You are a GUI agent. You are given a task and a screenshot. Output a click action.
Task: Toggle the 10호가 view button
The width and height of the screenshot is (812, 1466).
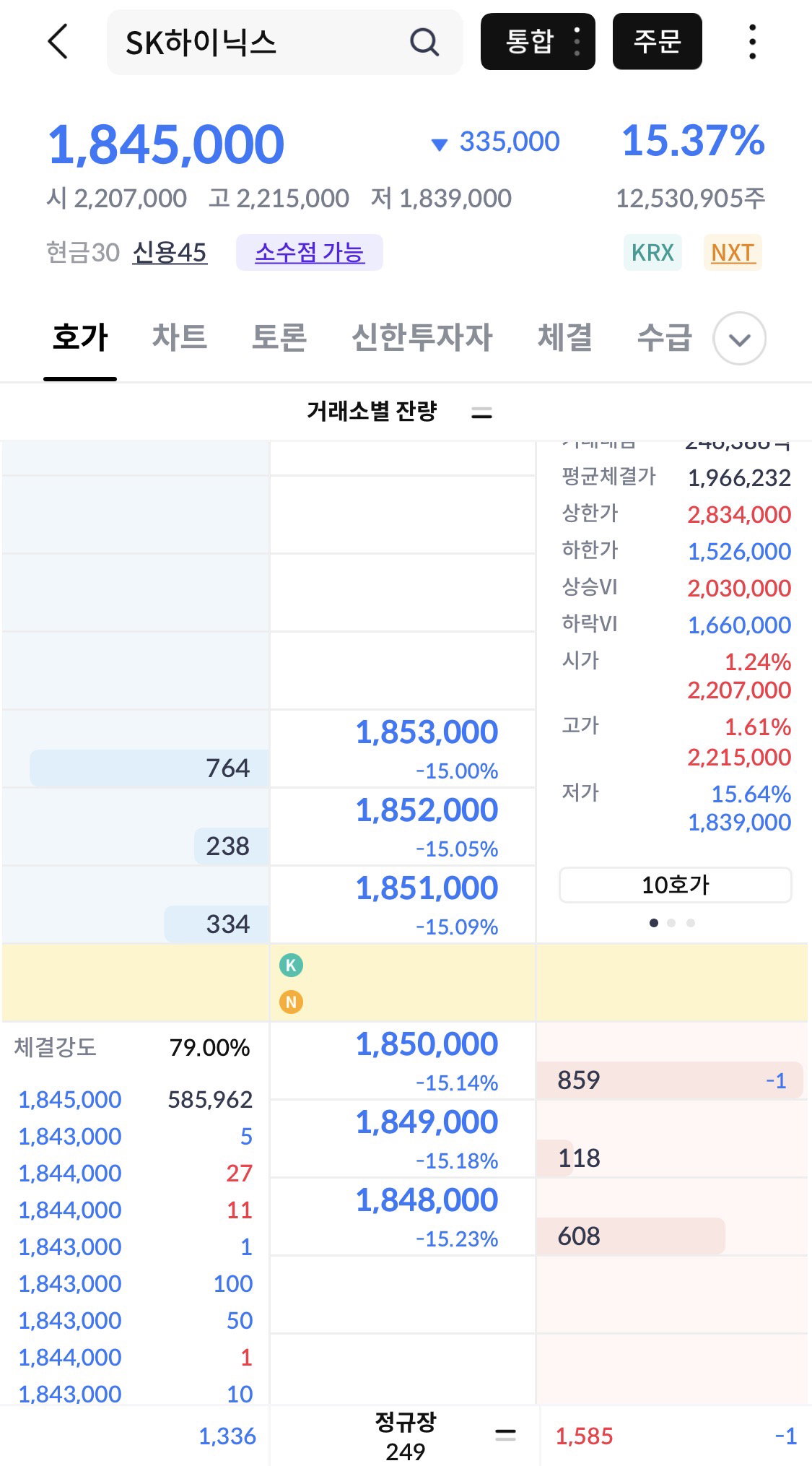coord(676,885)
